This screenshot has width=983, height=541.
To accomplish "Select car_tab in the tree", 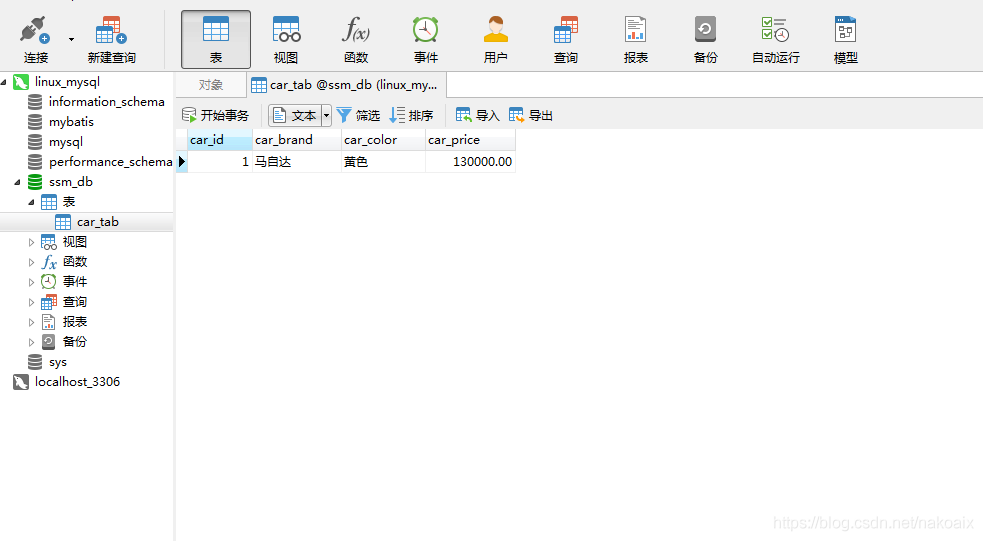I will 98,222.
